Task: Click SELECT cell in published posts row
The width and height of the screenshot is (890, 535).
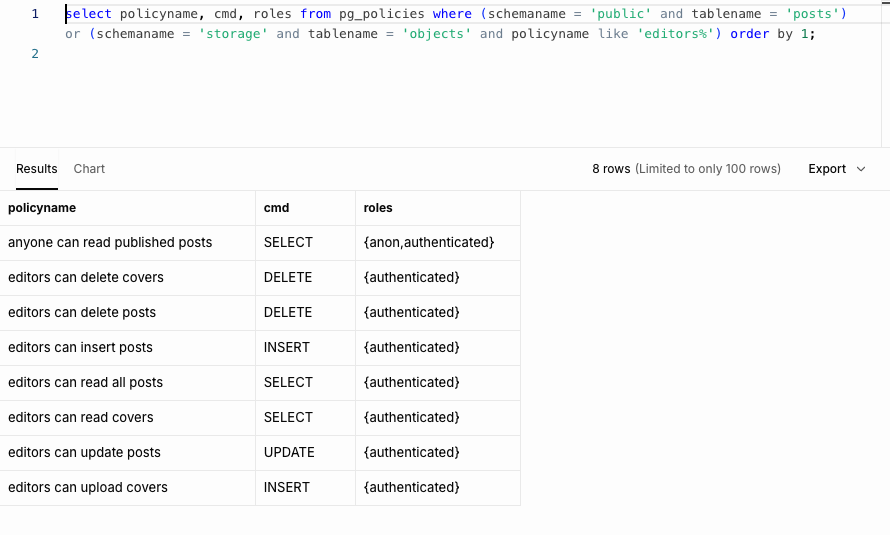Action: (305, 243)
